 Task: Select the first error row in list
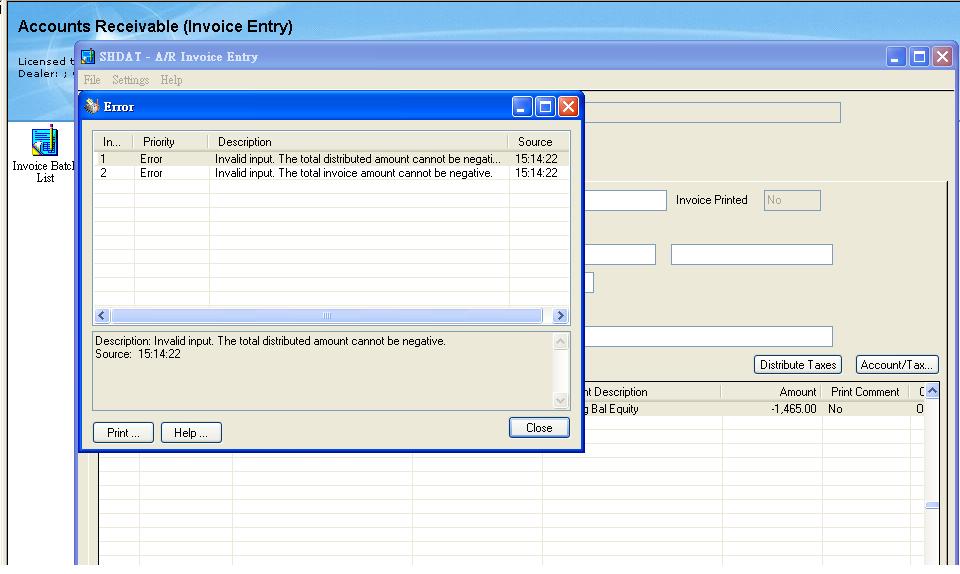click(x=330, y=159)
